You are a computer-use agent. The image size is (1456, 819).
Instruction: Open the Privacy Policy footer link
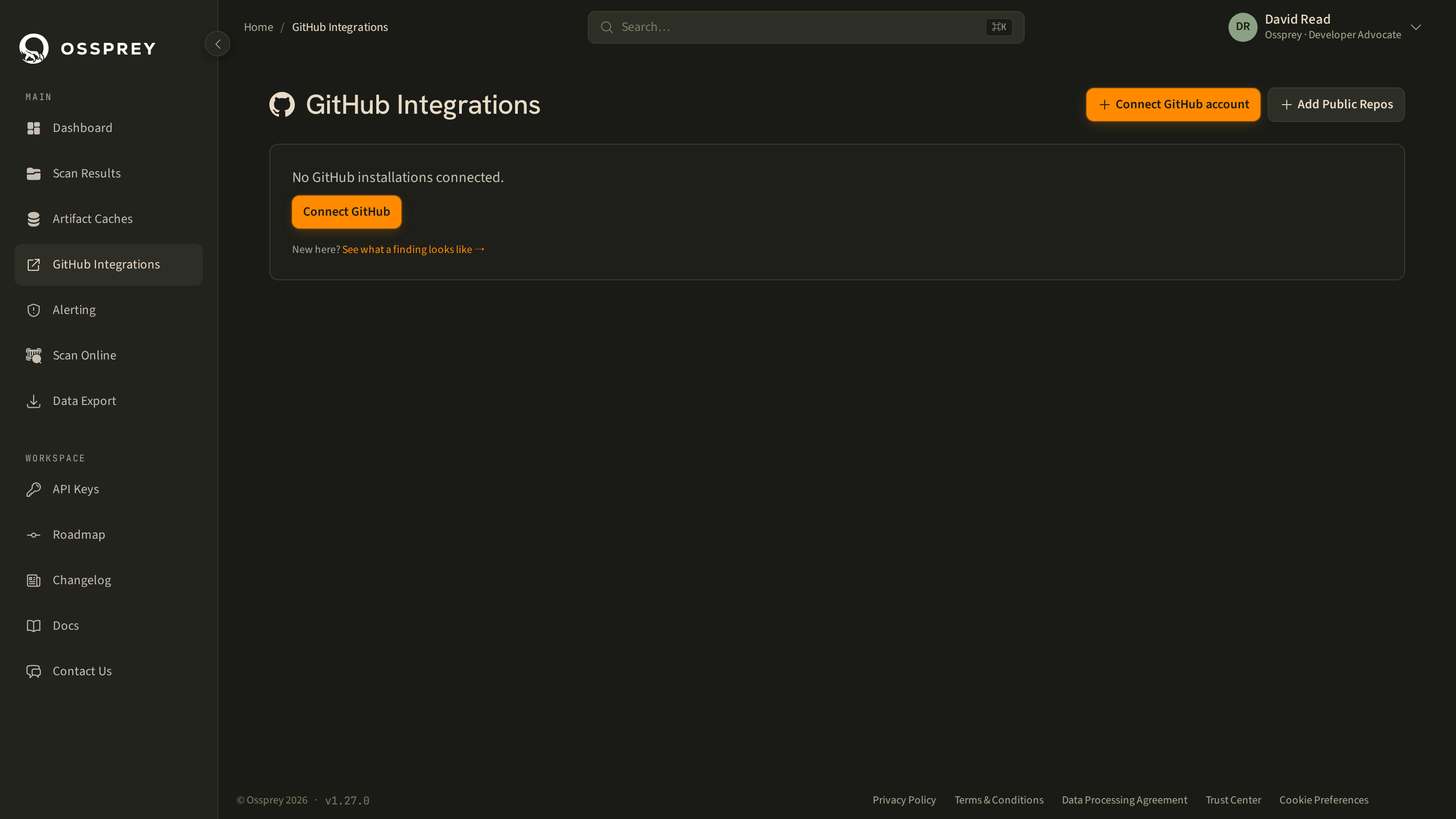pyautogui.click(x=904, y=800)
